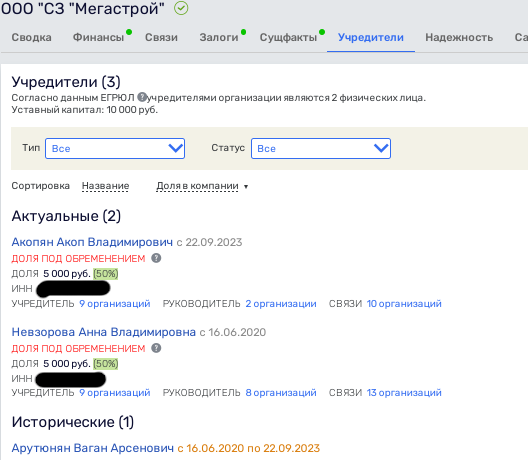
Task: Click Акопян's ДОЛЯ ПОД ОБРЕМЕНЕНИЕМ label
Action: pos(78,258)
